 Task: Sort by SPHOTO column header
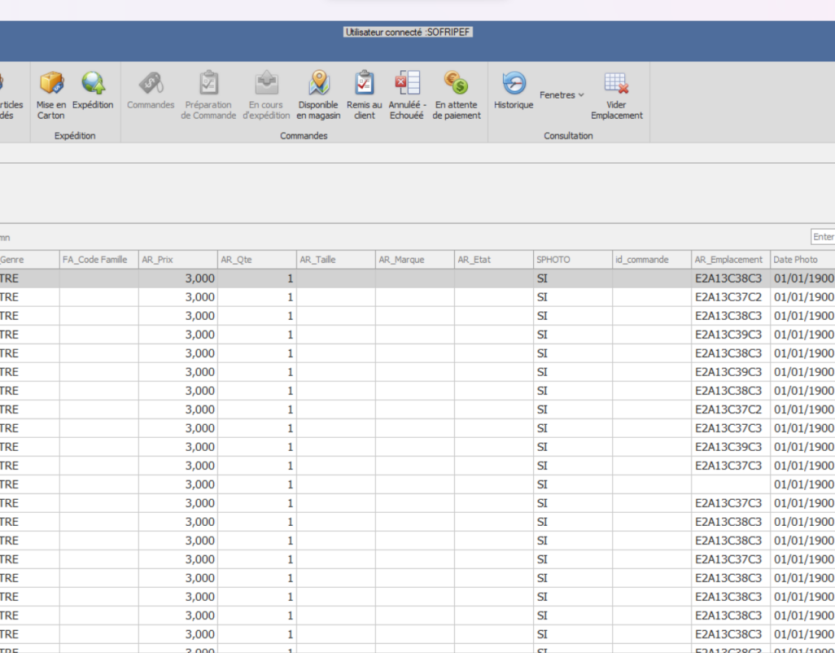[x=572, y=260]
